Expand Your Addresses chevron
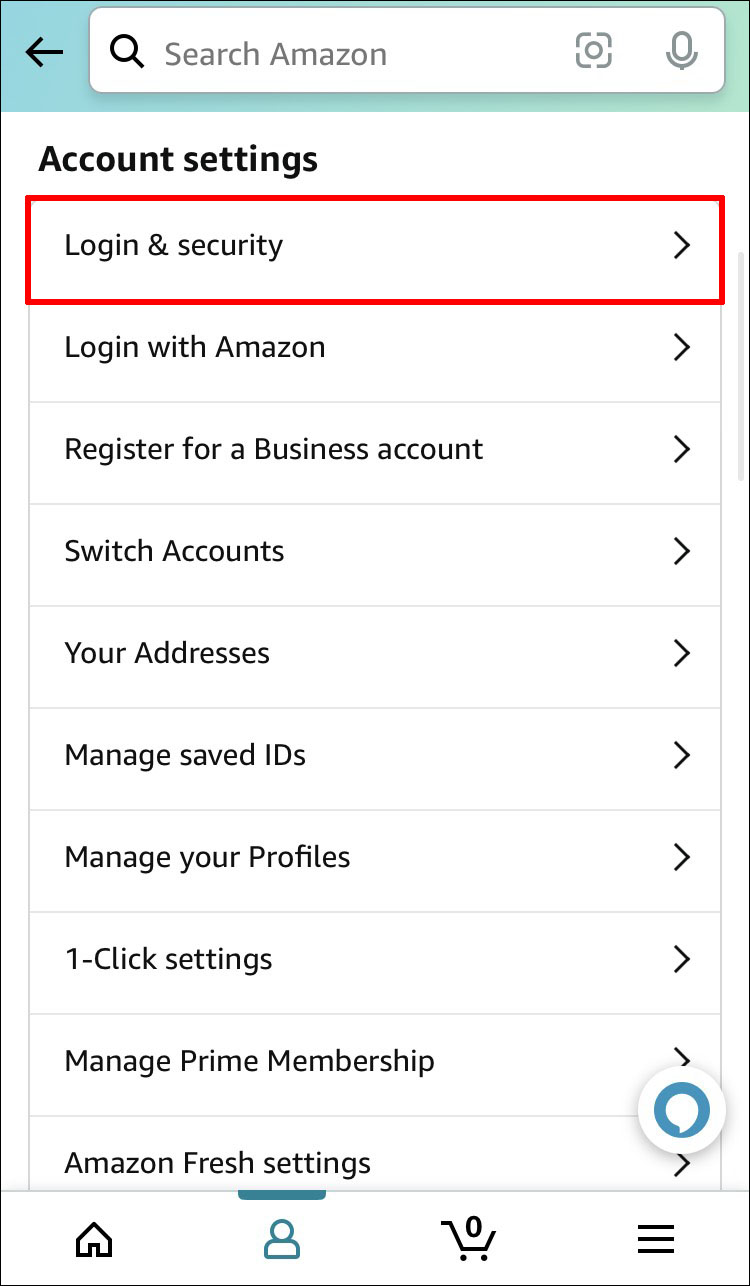Image resolution: width=750 pixels, height=1286 pixels. (x=682, y=654)
